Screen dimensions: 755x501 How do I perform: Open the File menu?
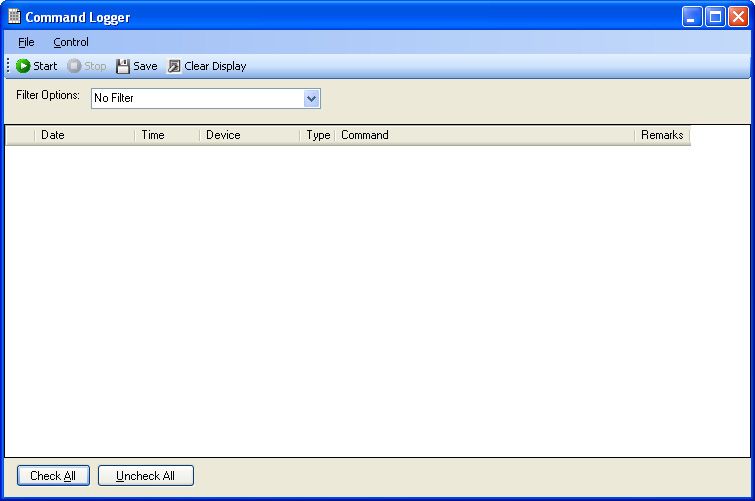[26, 42]
